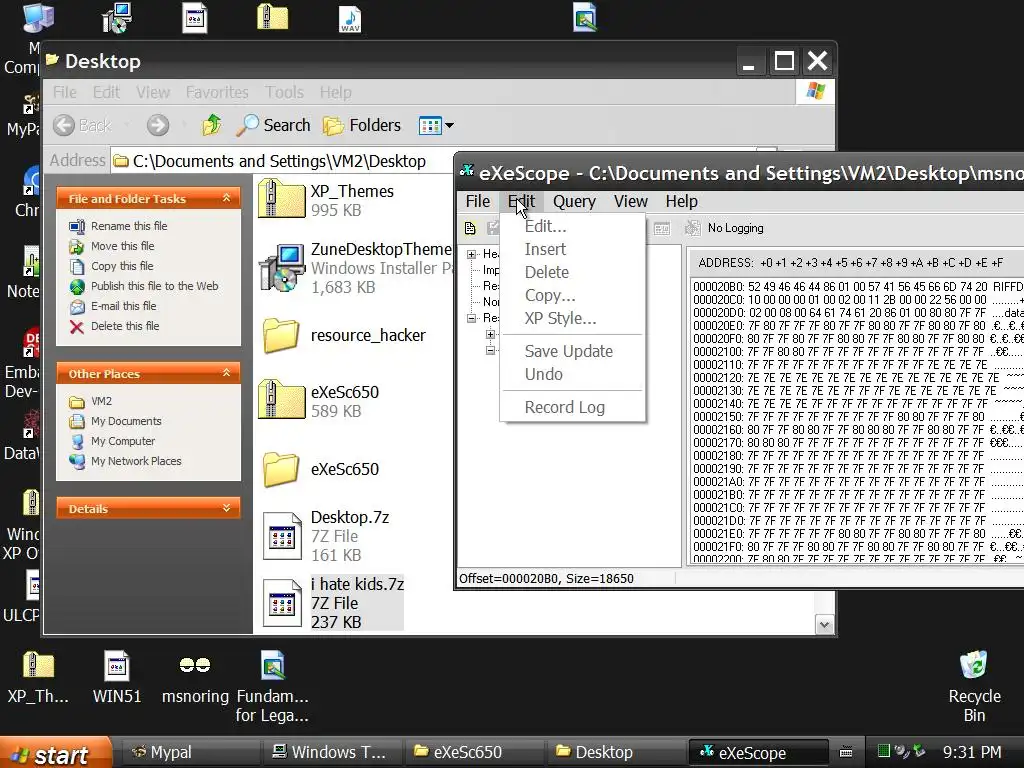Click E-mail this file link
The width and height of the screenshot is (1024, 768).
tap(123, 306)
